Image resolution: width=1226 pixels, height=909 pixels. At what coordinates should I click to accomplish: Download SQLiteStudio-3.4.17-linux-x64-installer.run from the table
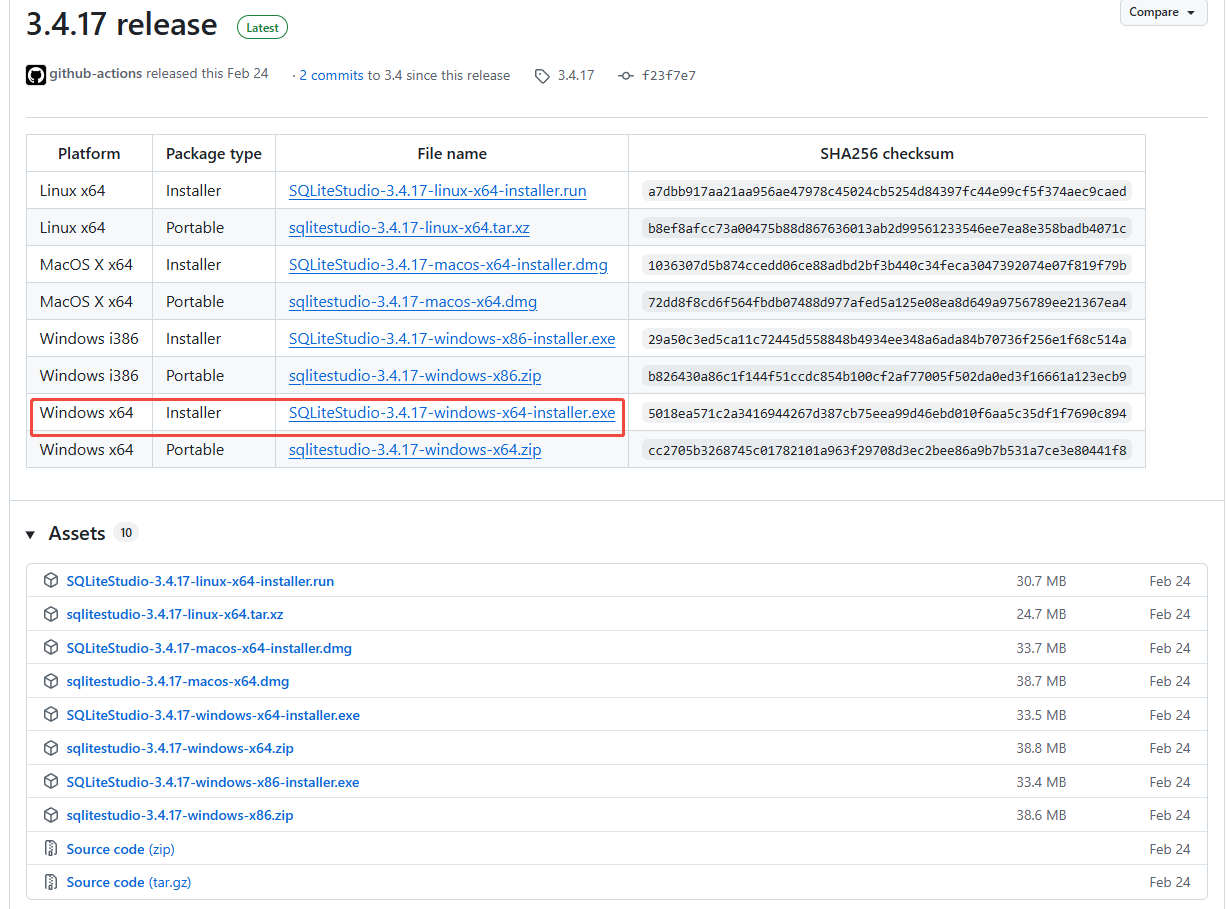[437, 191]
